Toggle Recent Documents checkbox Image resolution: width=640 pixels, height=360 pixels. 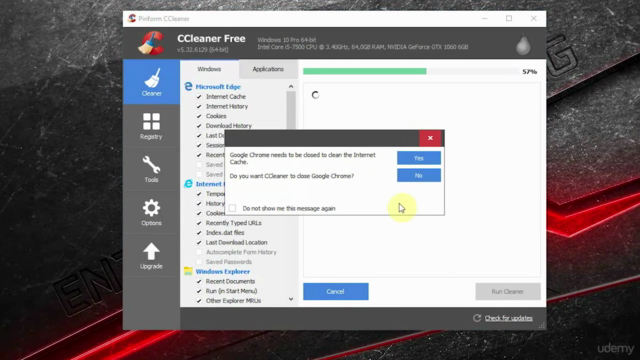199,281
